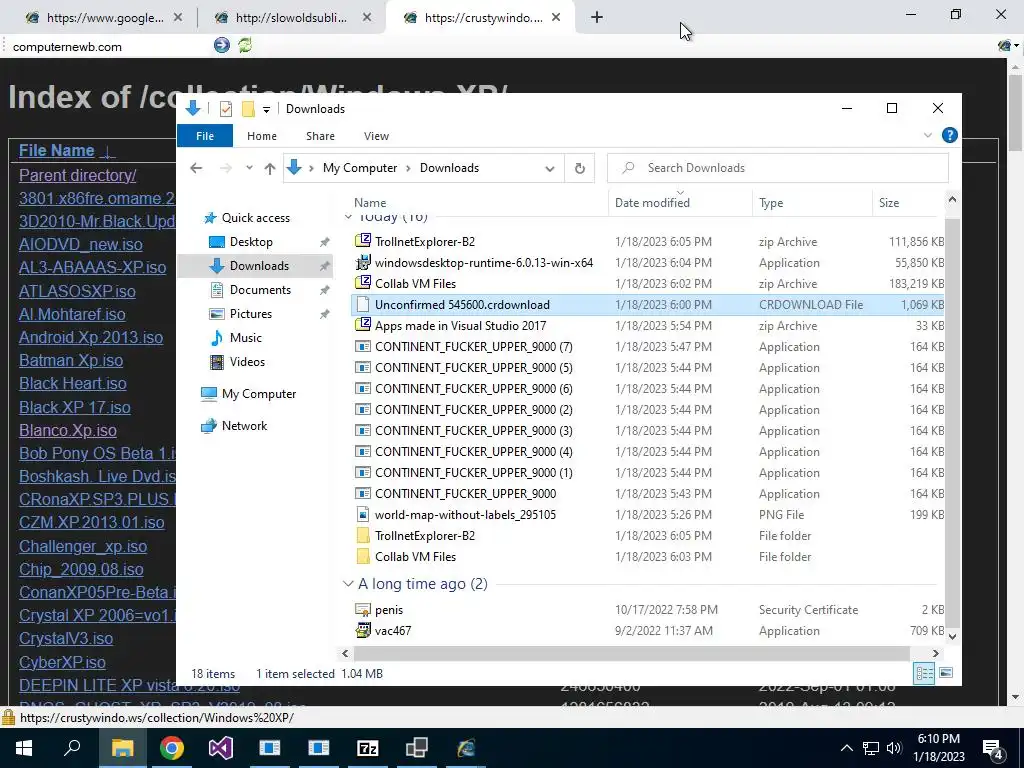Open the Share ribbon tab
The width and height of the screenshot is (1024, 768).
(x=320, y=136)
